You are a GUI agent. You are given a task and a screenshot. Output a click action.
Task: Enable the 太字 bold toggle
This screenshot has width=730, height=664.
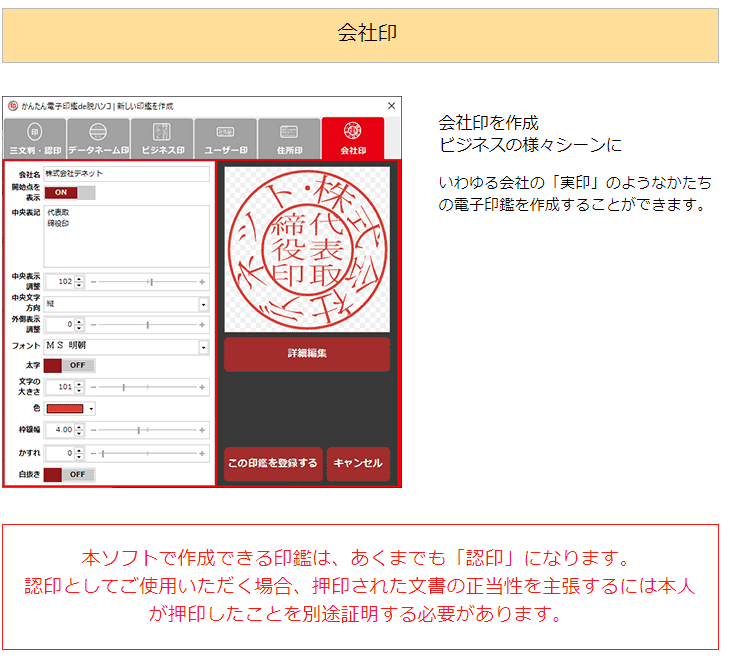(x=70, y=365)
